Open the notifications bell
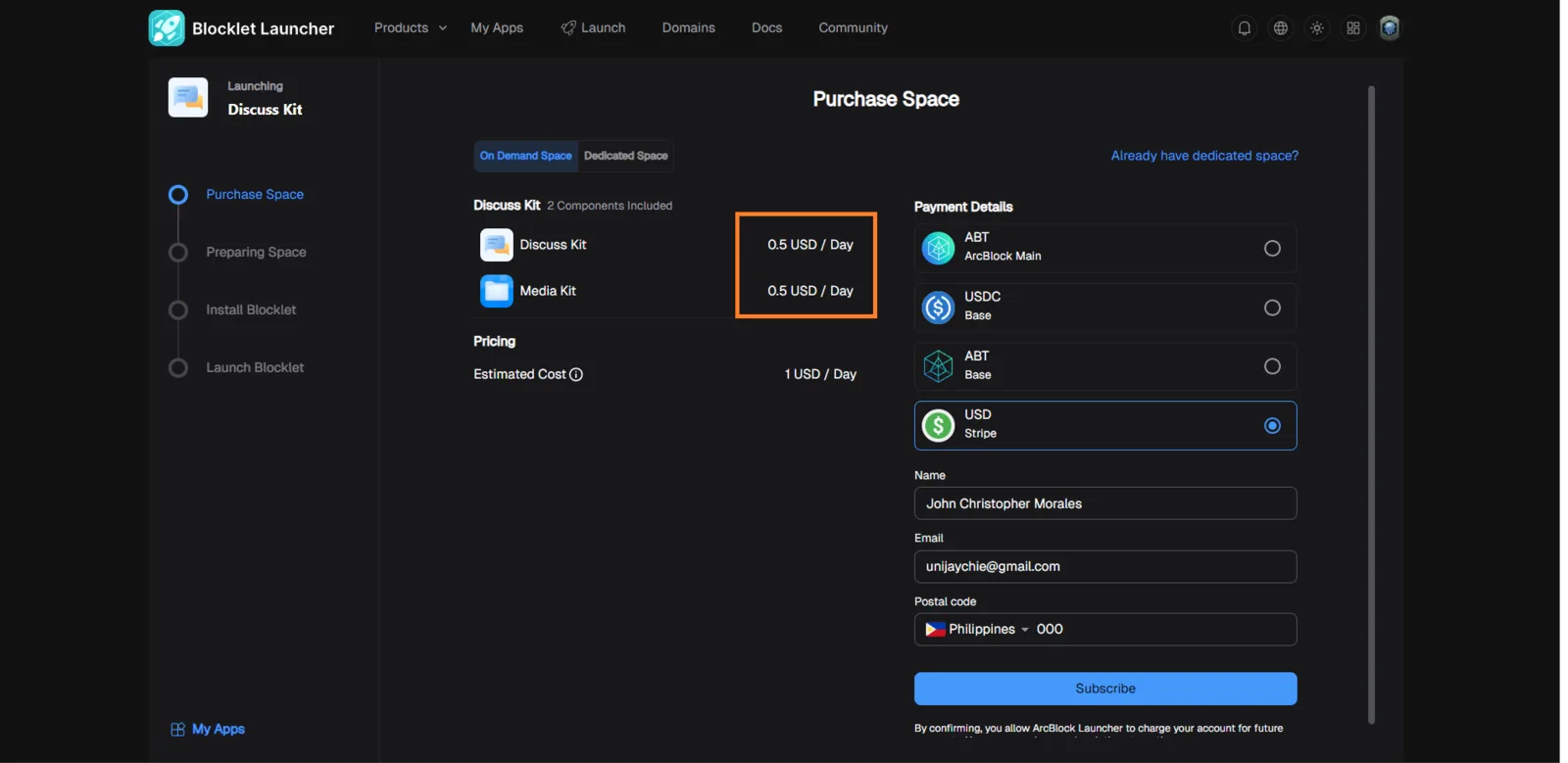Viewport: 1568px width, 763px height. pyautogui.click(x=1244, y=28)
